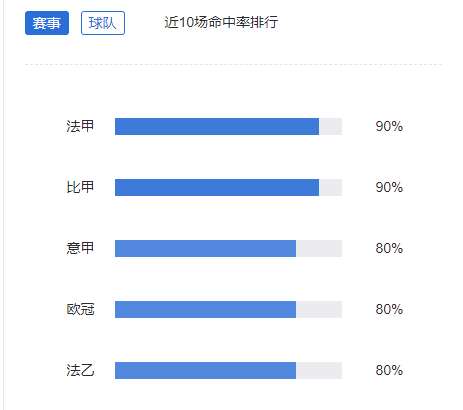Click the 法乙 league label
This screenshot has height=410, width=463.
80,370
